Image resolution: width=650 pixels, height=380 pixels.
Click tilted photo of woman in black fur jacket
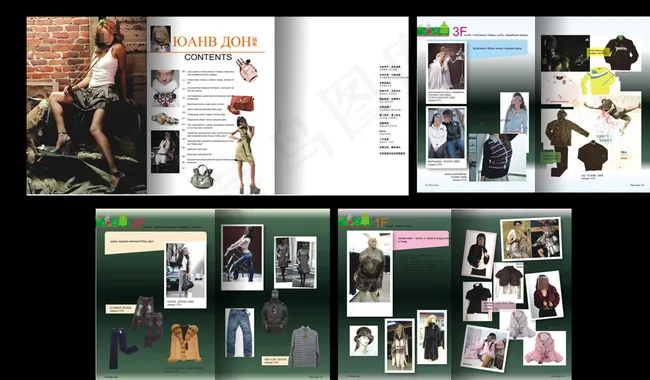478,254
